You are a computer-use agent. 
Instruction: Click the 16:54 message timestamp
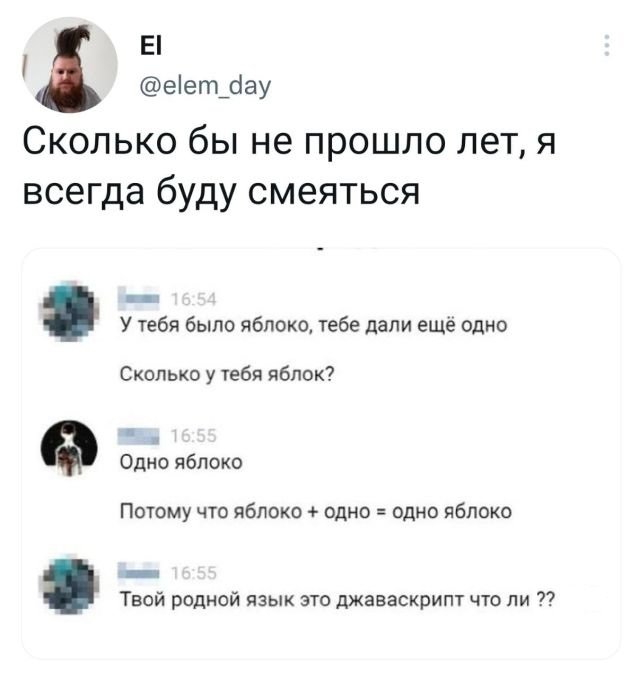click(194, 300)
